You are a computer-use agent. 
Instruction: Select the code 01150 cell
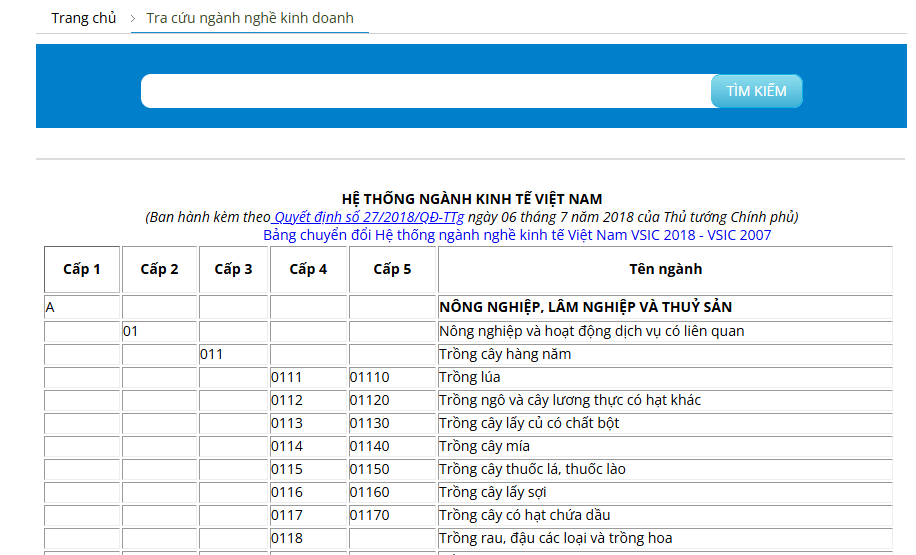[x=393, y=470]
